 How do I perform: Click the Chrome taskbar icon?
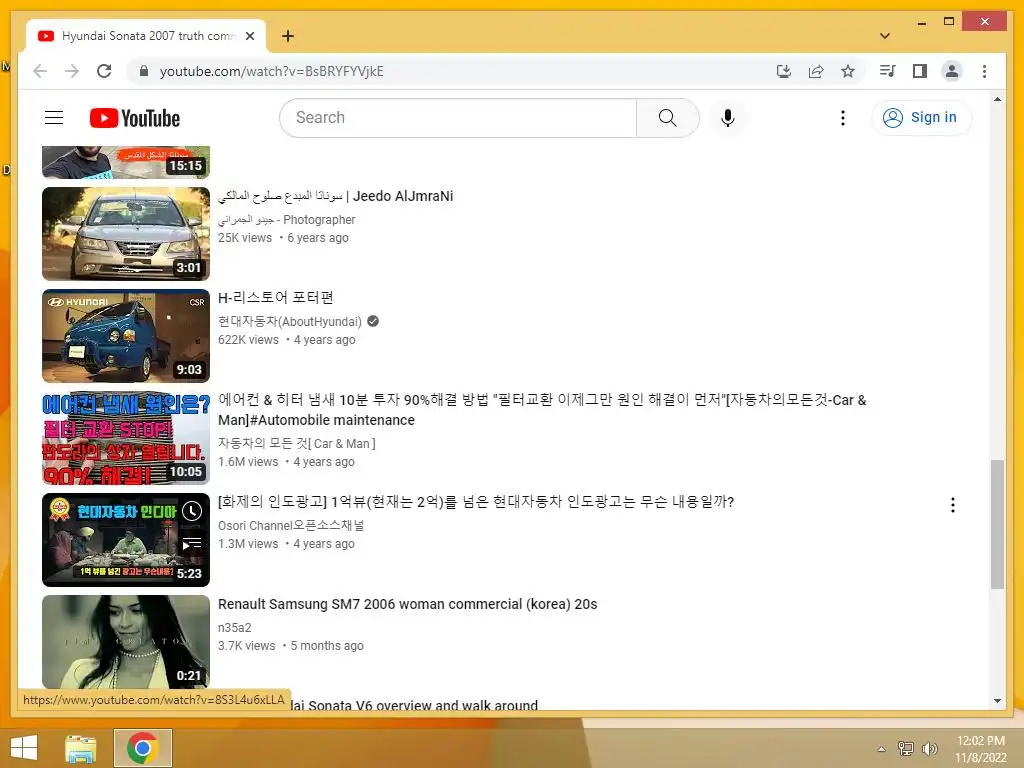pyautogui.click(x=143, y=748)
